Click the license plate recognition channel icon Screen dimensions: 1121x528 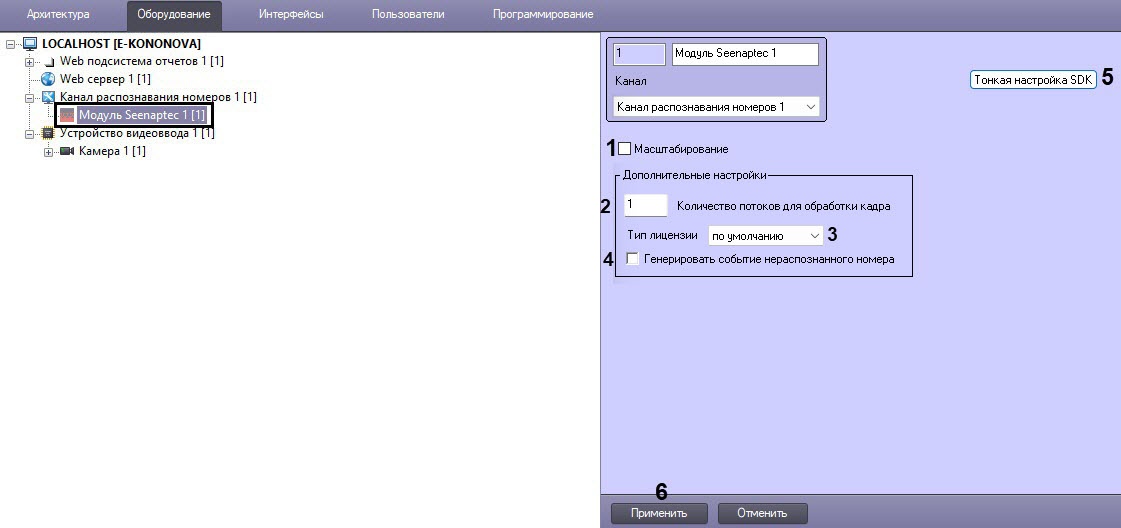pyautogui.click(x=49, y=97)
